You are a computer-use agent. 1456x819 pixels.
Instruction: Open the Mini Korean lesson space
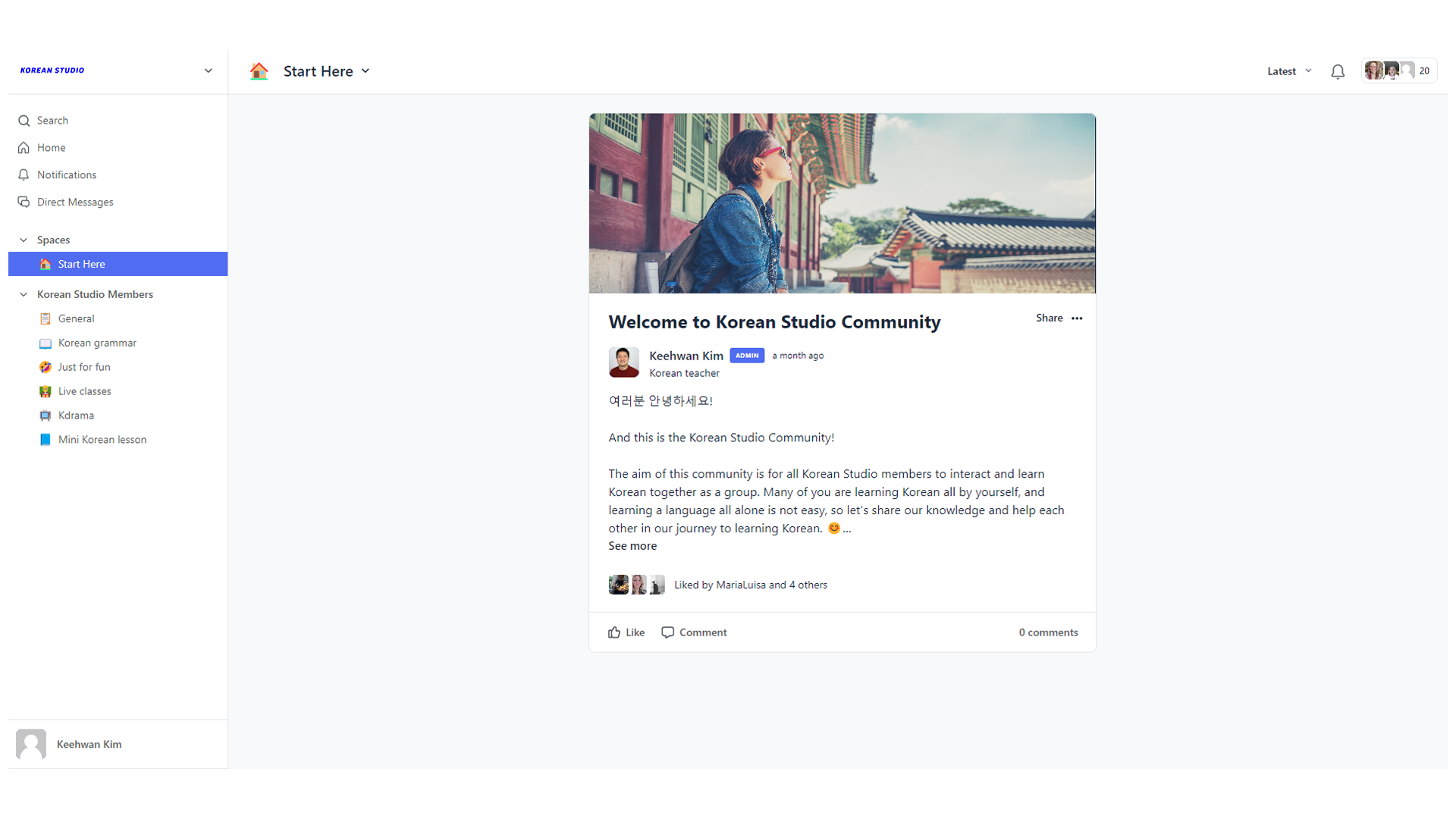118,440
